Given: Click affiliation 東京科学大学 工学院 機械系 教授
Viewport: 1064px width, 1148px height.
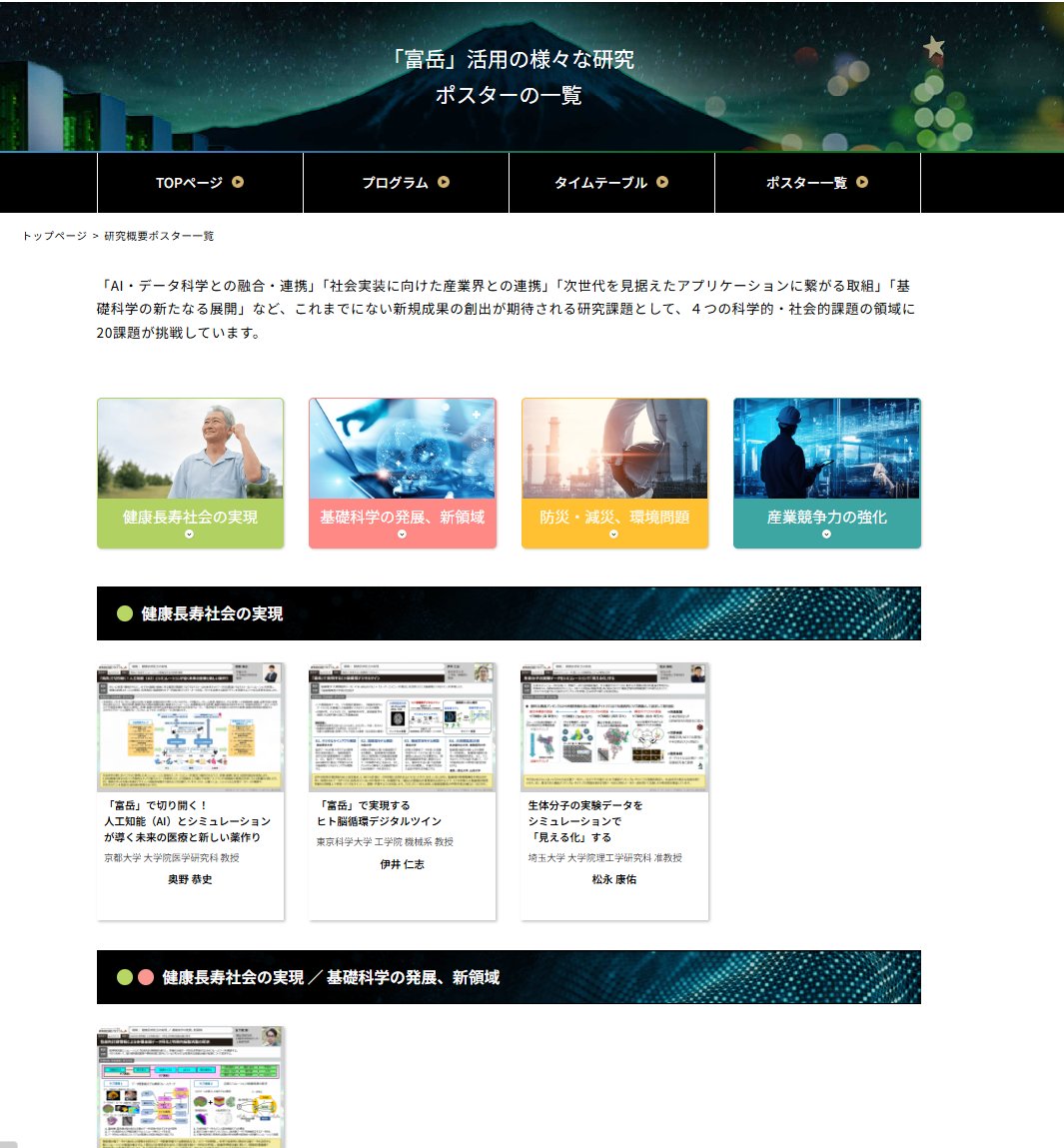Looking at the screenshot, I should (385, 842).
